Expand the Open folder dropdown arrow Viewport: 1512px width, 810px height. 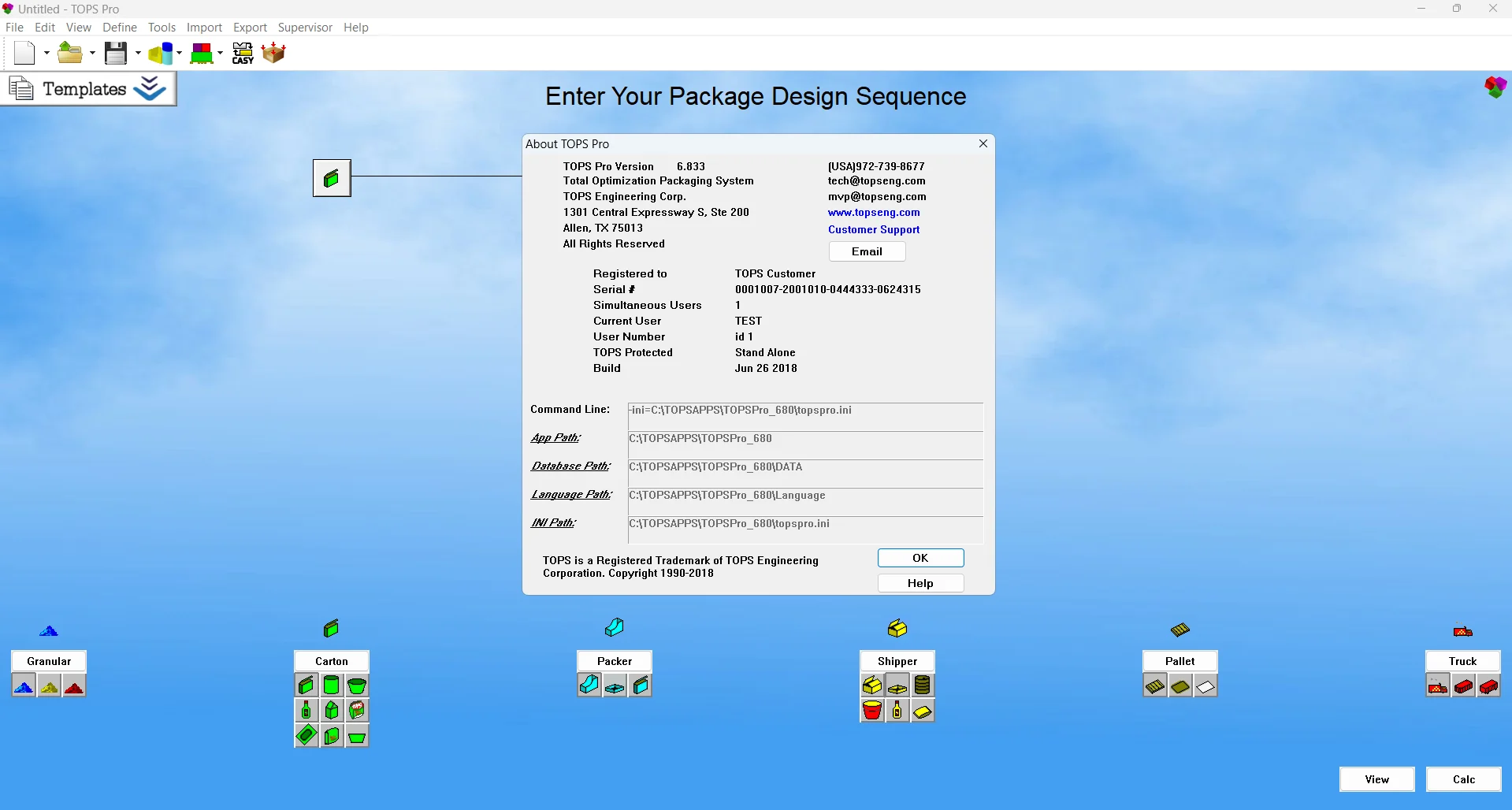coord(92,54)
